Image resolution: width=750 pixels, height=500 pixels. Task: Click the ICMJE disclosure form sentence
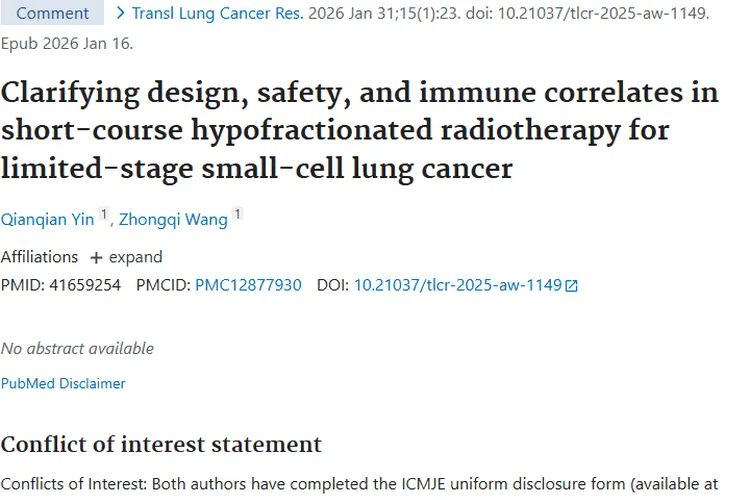coord(359,485)
